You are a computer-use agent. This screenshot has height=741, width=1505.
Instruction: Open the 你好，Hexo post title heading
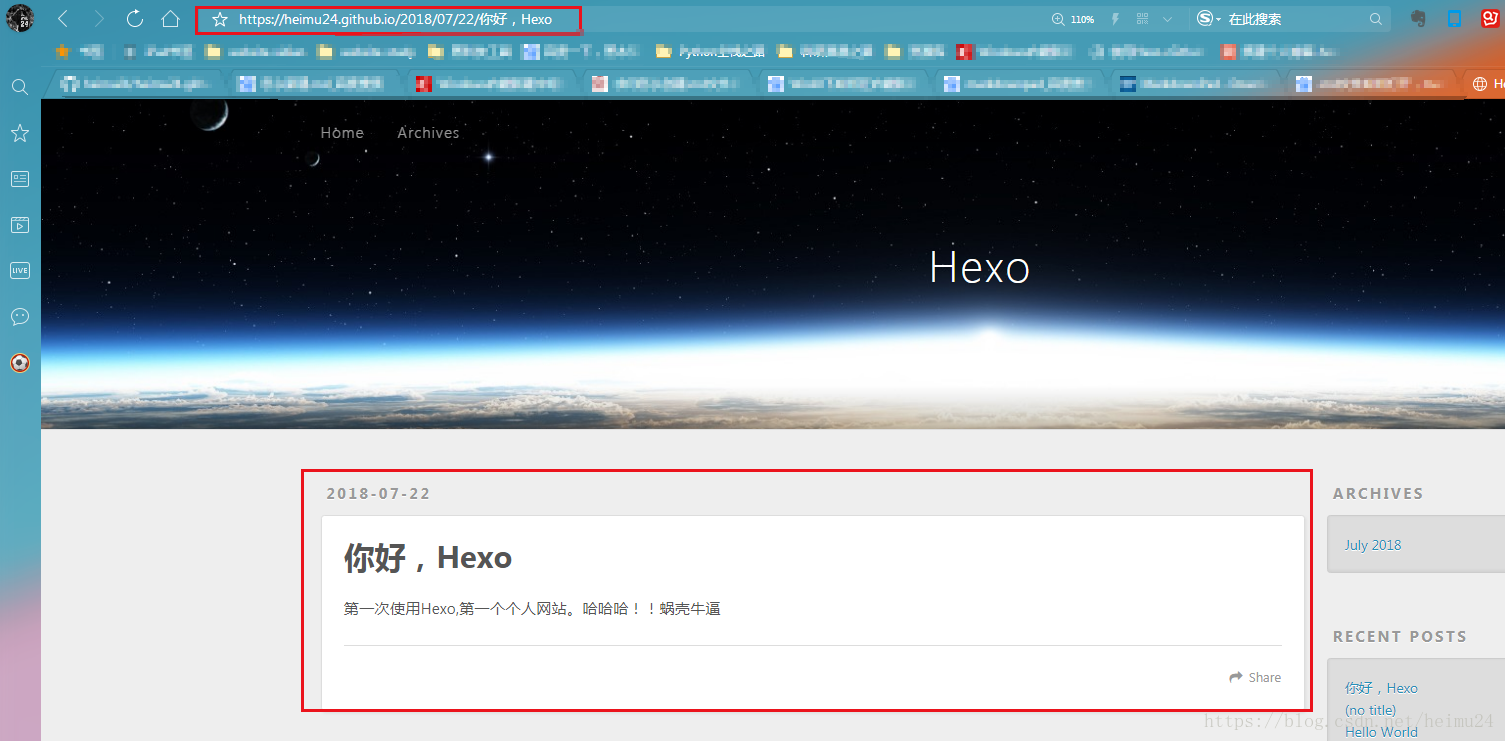428,557
